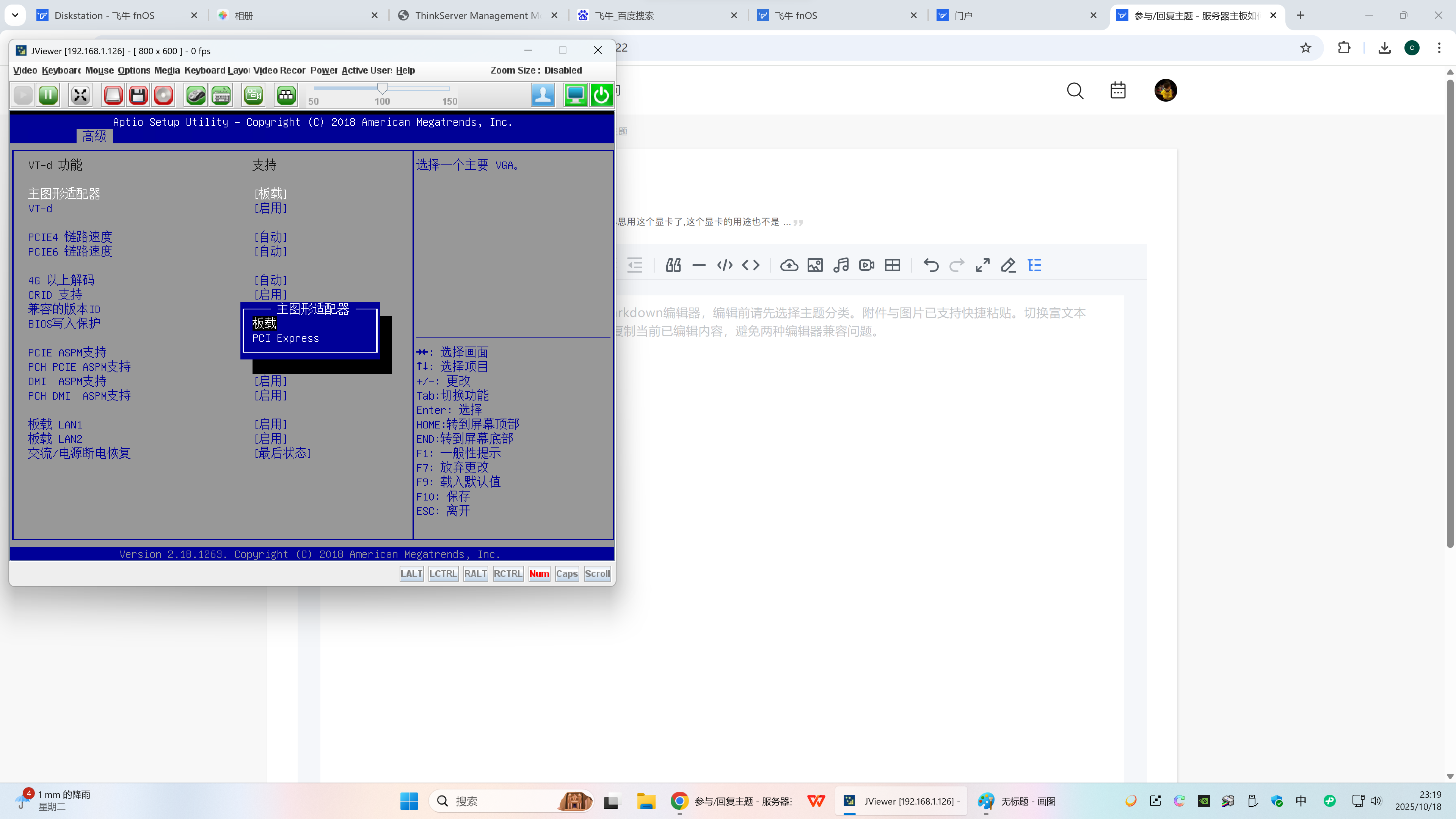Insert a code block with the code icon
Viewport: 1456px width, 819px height.
click(x=724, y=265)
